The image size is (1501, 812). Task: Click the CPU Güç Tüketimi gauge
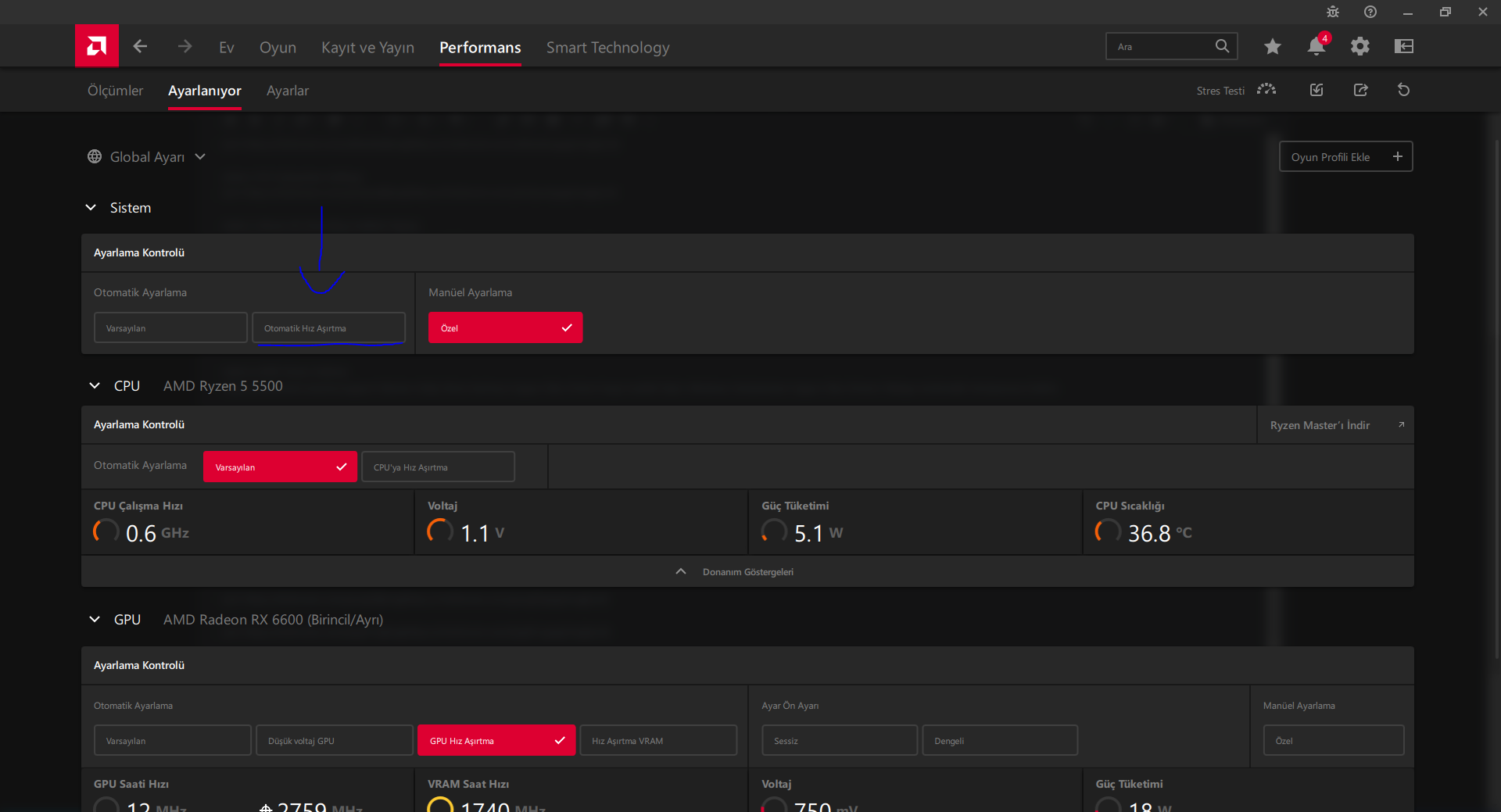(x=774, y=531)
